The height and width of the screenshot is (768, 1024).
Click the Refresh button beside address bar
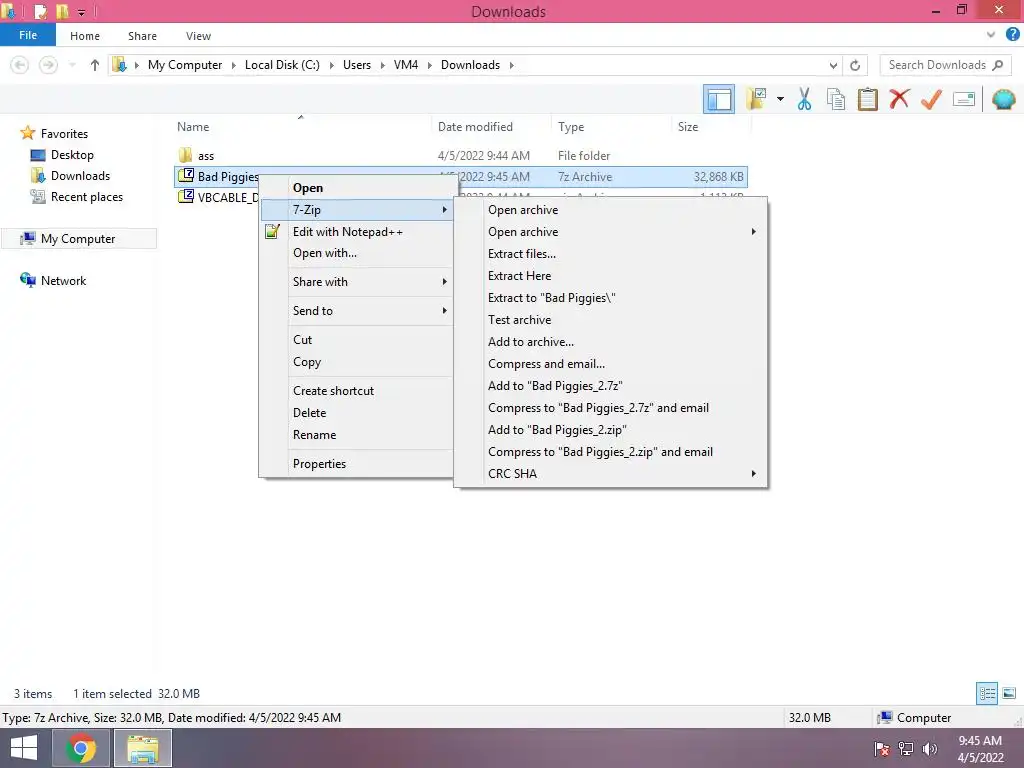coord(855,65)
